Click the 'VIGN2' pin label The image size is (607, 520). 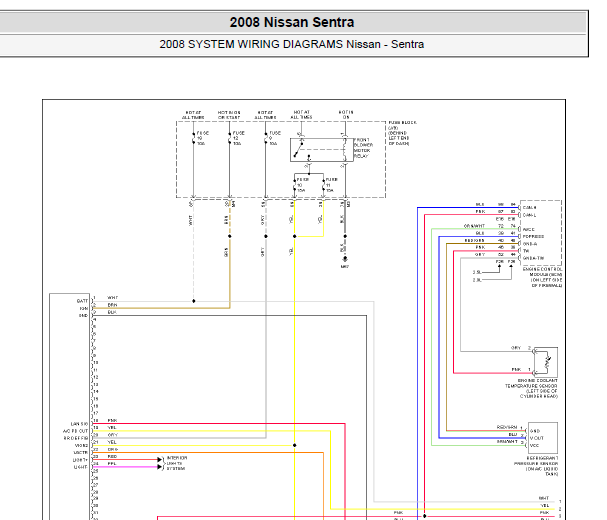[82, 446]
